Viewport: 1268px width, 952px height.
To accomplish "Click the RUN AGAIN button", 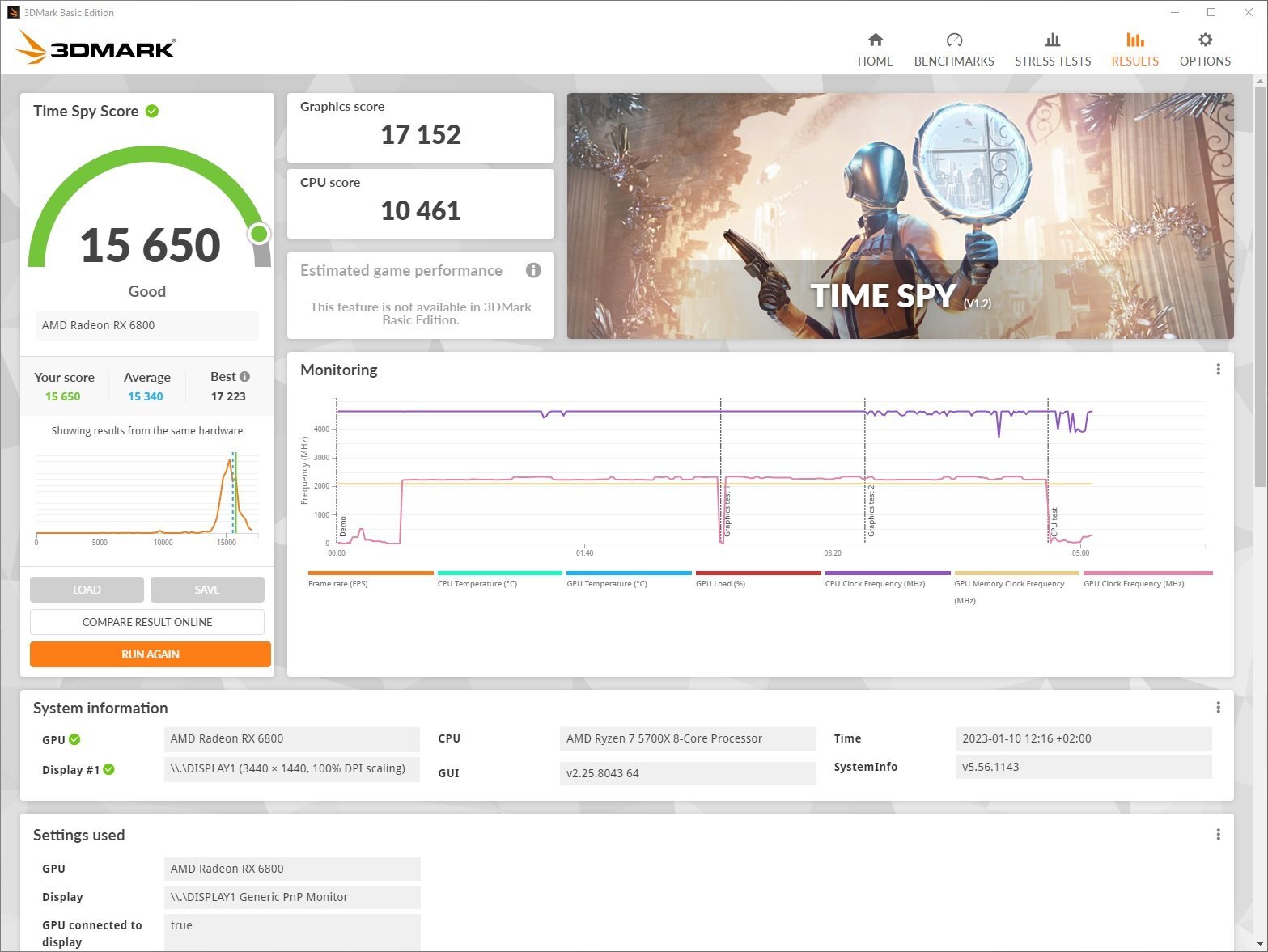I will [151, 654].
